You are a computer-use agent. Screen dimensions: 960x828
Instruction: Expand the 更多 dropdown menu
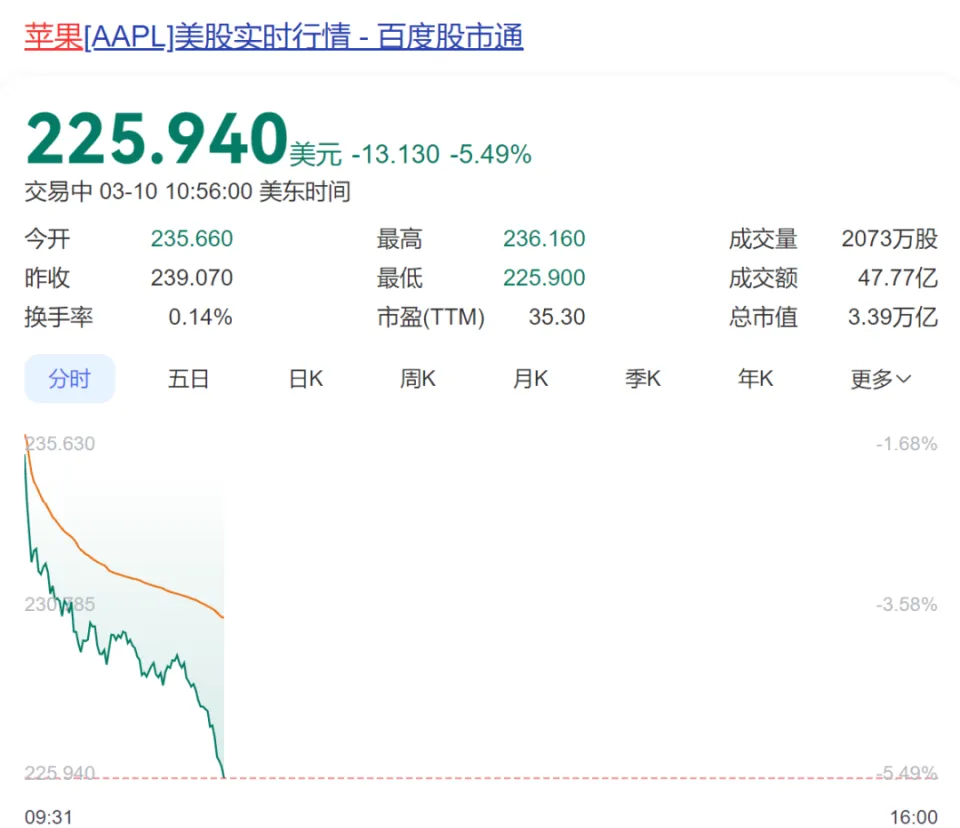pyautogui.click(x=880, y=379)
